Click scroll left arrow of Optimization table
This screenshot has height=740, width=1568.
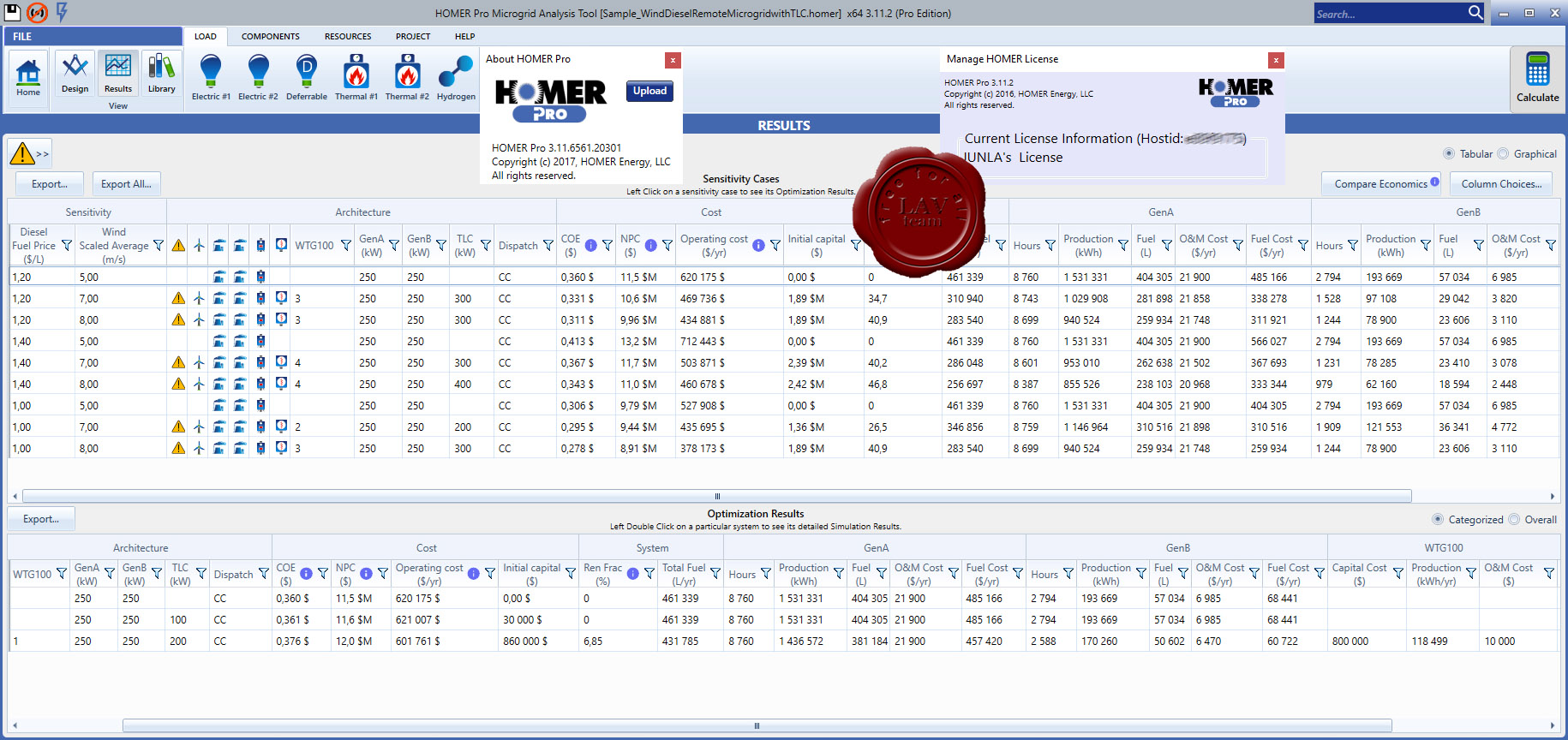click(15, 725)
